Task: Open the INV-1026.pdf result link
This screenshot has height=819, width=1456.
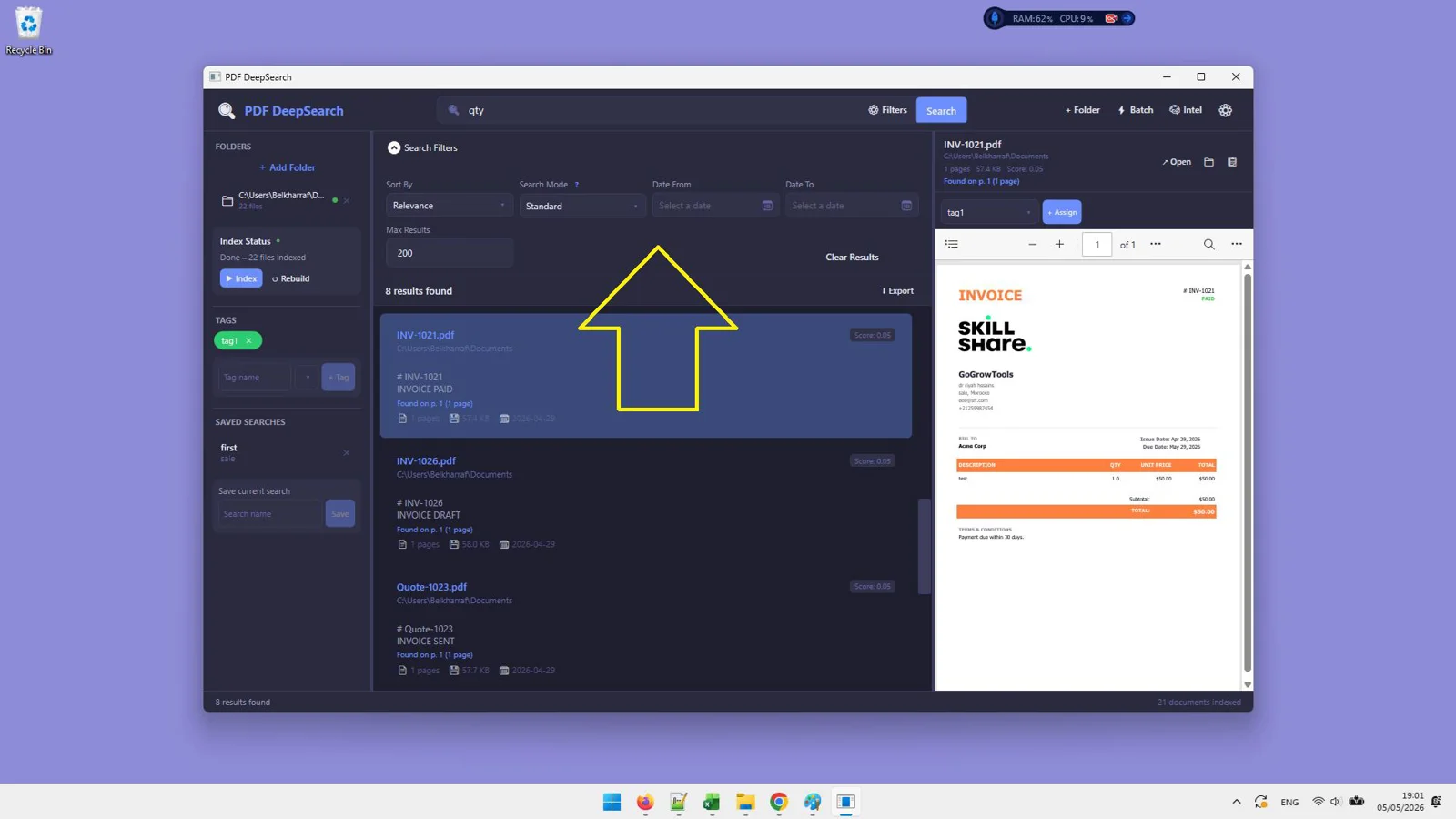Action: [x=426, y=461]
